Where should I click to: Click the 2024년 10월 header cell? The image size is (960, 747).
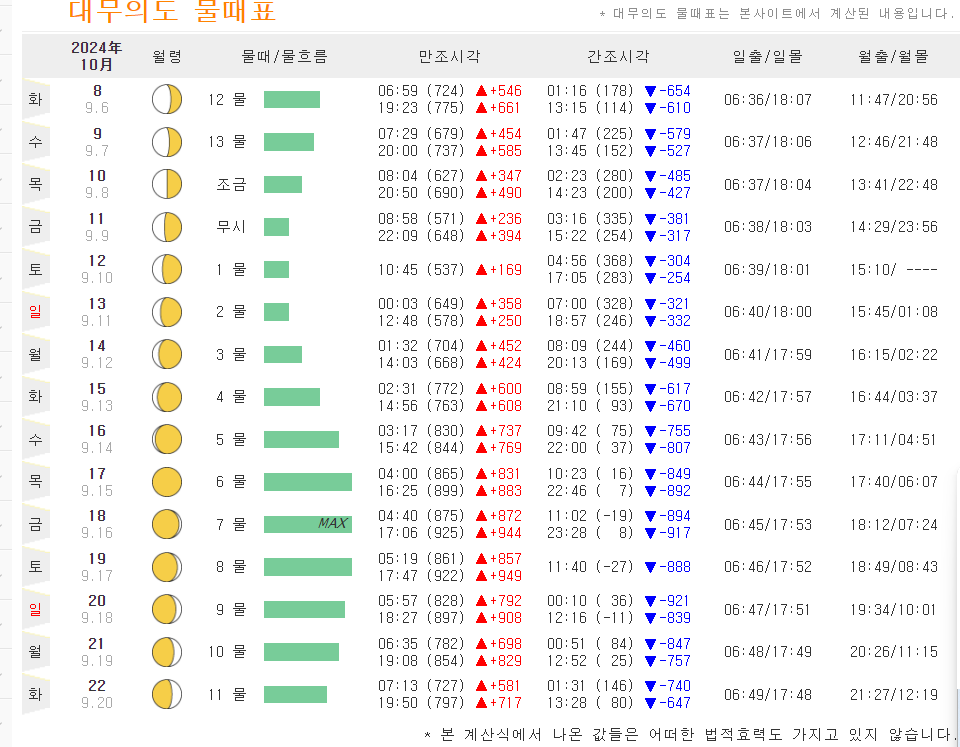coord(96,56)
